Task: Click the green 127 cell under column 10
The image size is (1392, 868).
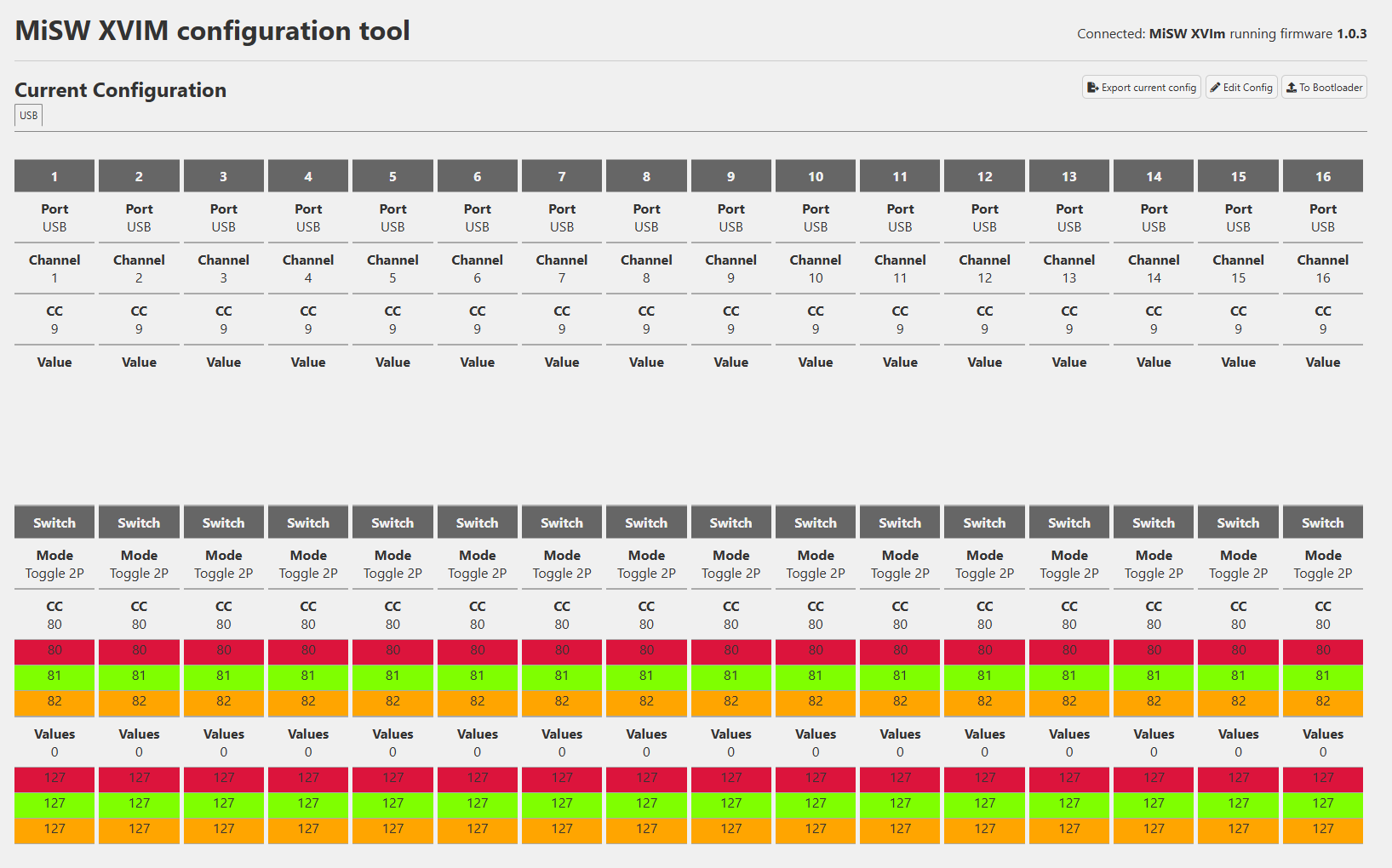Action: [x=816, y=803]
